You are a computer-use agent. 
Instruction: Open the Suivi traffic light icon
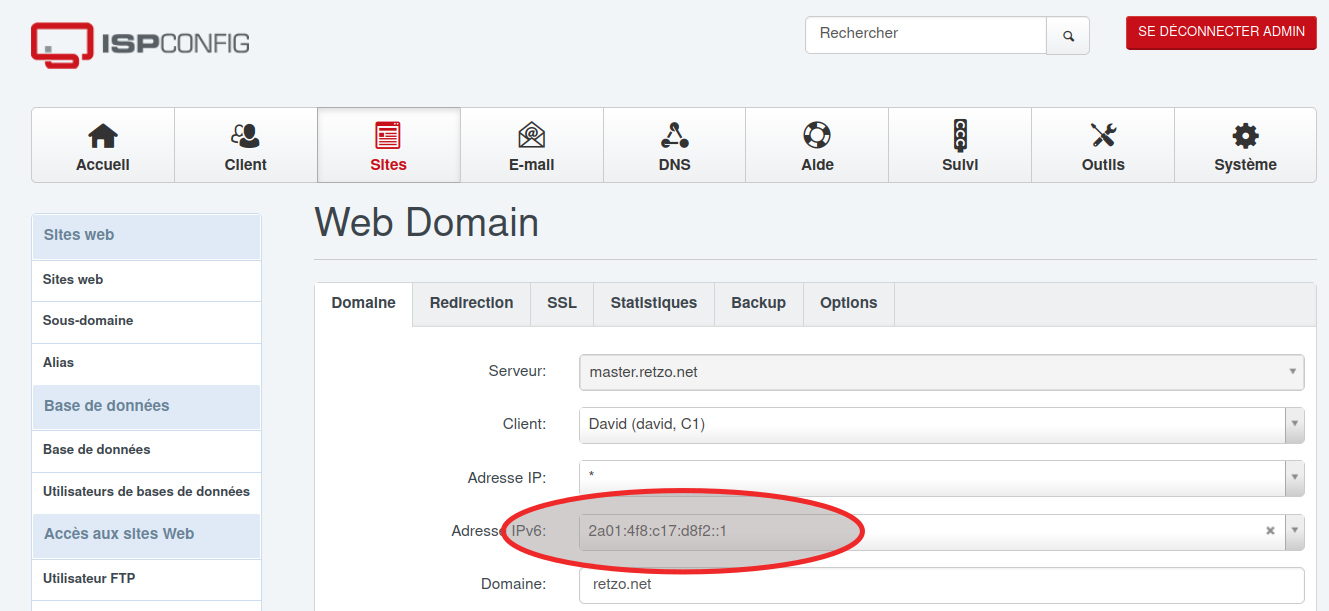coord(960,136)
